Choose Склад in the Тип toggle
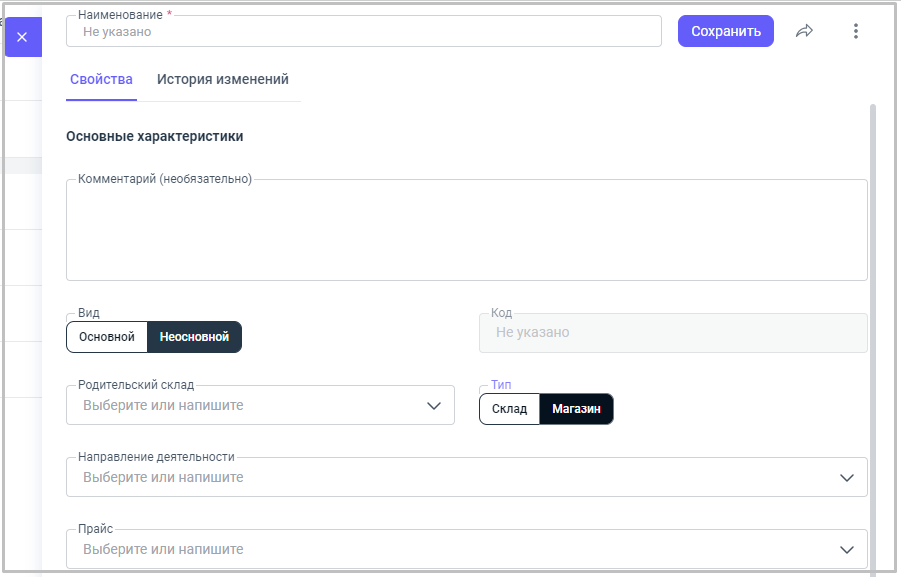 [509, 409]
